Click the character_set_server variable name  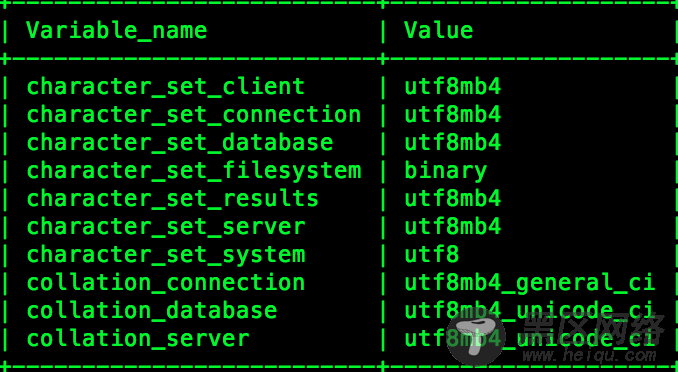[166, 227]
